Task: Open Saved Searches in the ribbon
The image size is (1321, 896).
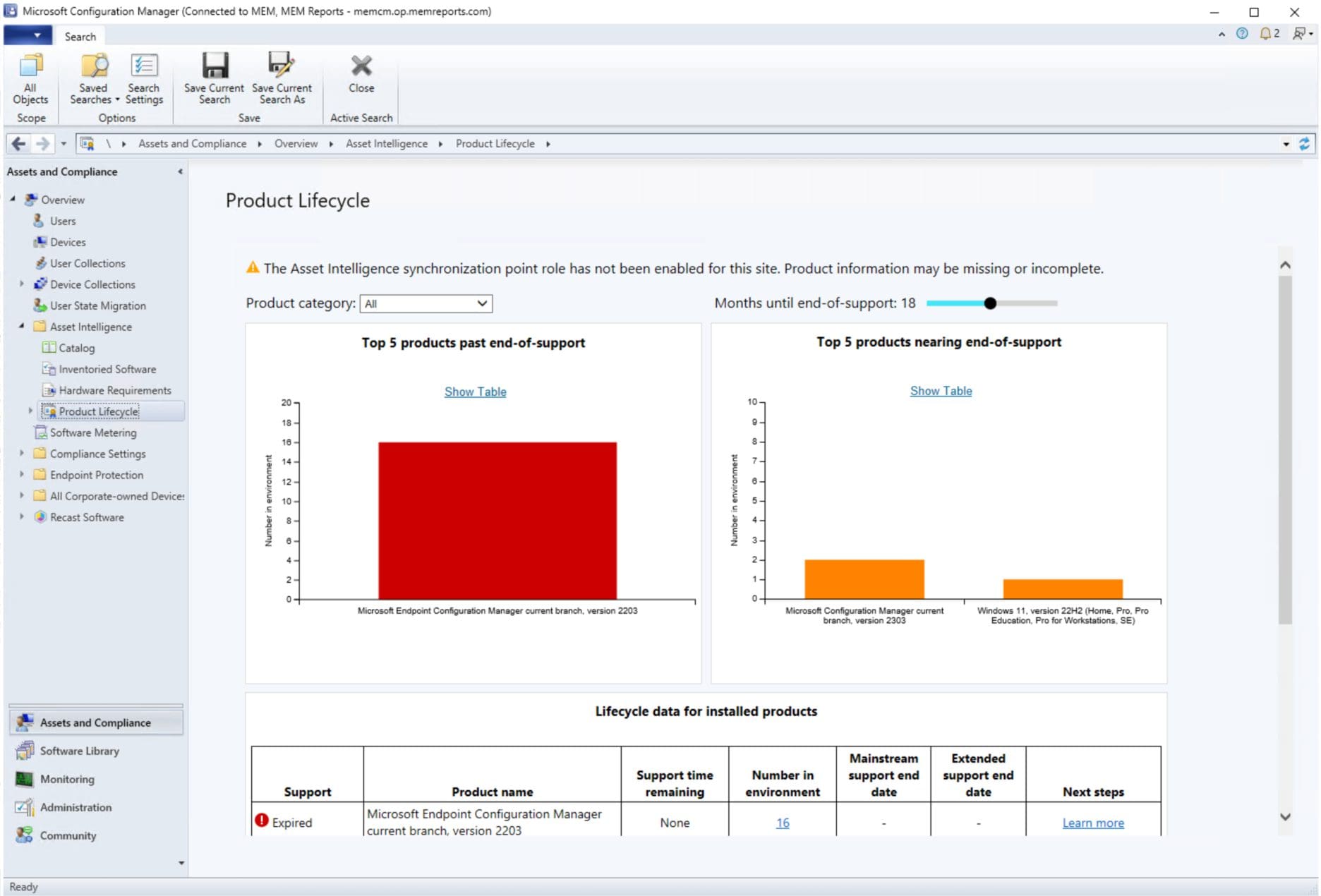Action: (x=94, y=79)
